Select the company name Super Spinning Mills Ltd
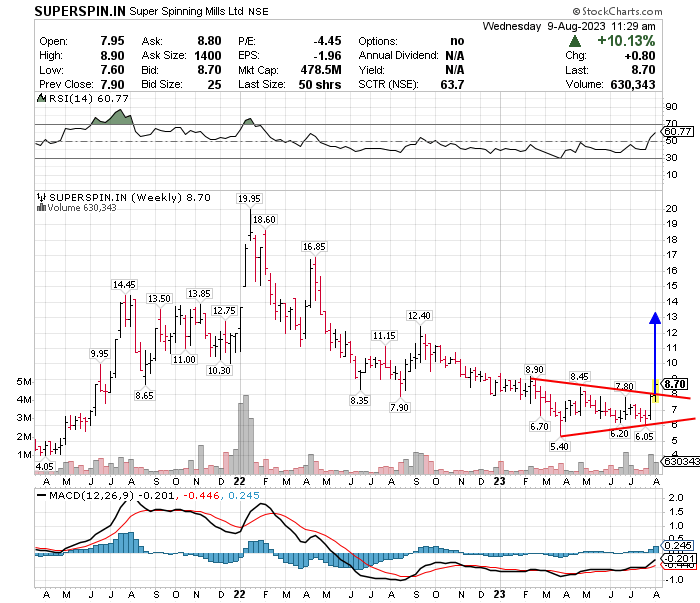Image resolution: width=700 pixels, height=603 pixels. (x=187, y=12)
